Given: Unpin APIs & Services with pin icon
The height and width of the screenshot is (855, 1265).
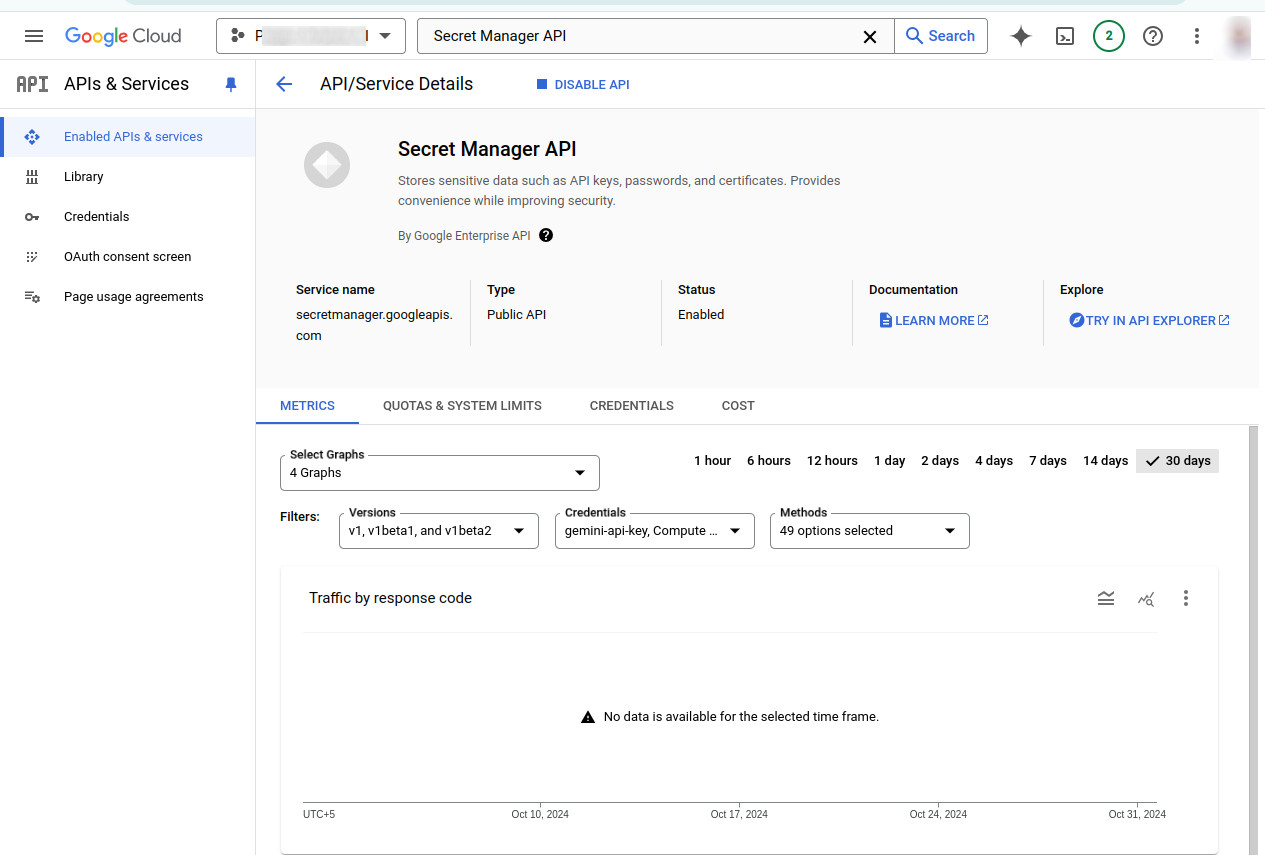Looking at the screenshot, I should 231,84.
